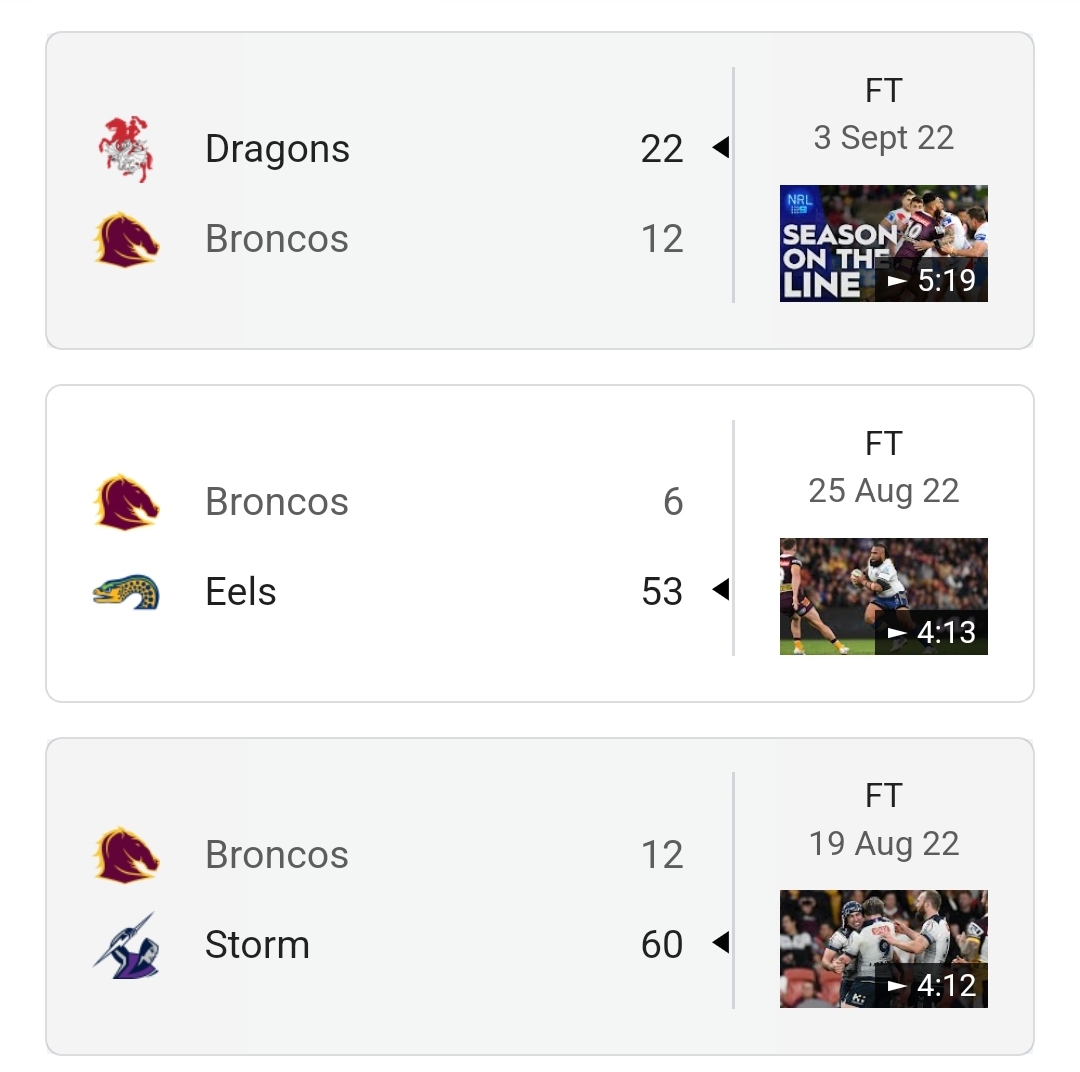Viewport: 1080px width, 1072px height.
Task: Play the 4:12 Broncos vs Storm highlights
Action: [x=884, y=949]
